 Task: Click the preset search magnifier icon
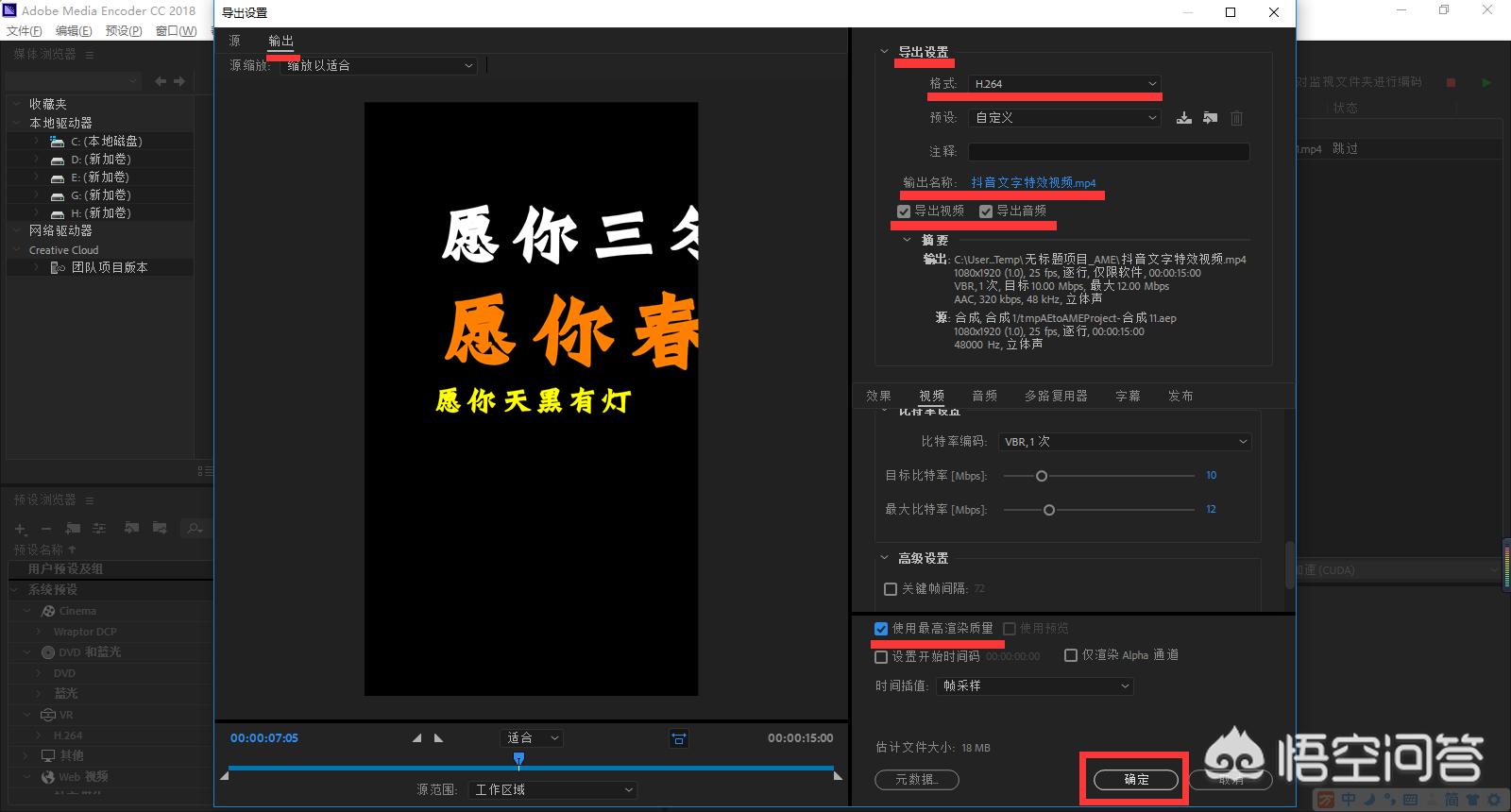click(x=194, y=529)
